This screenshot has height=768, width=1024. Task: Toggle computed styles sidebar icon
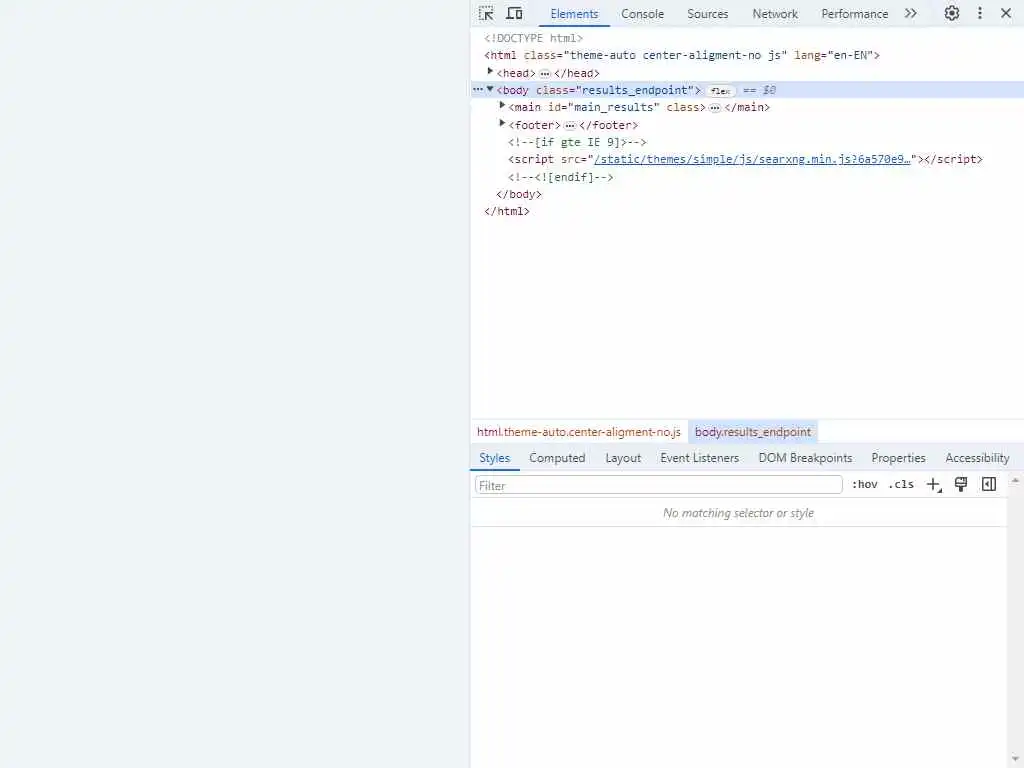click(989, 485)
